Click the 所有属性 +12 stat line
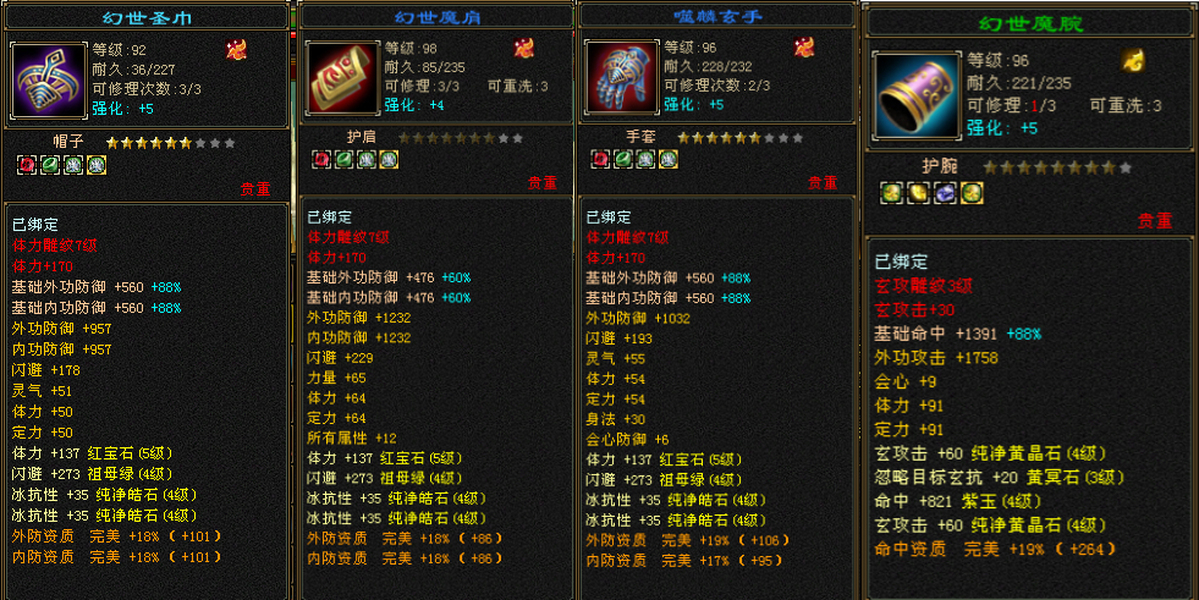Image resolution: width=1199 pixels, height=600 pixels. coord(352,438)
